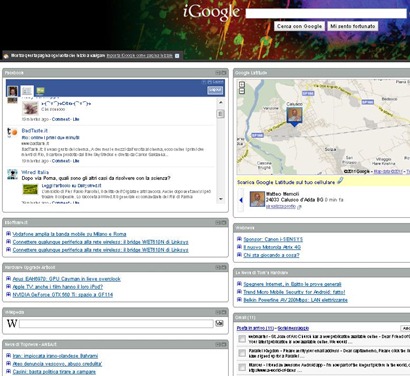
Task: Focus the Wikipedia search input field
Action: point(116,323)
